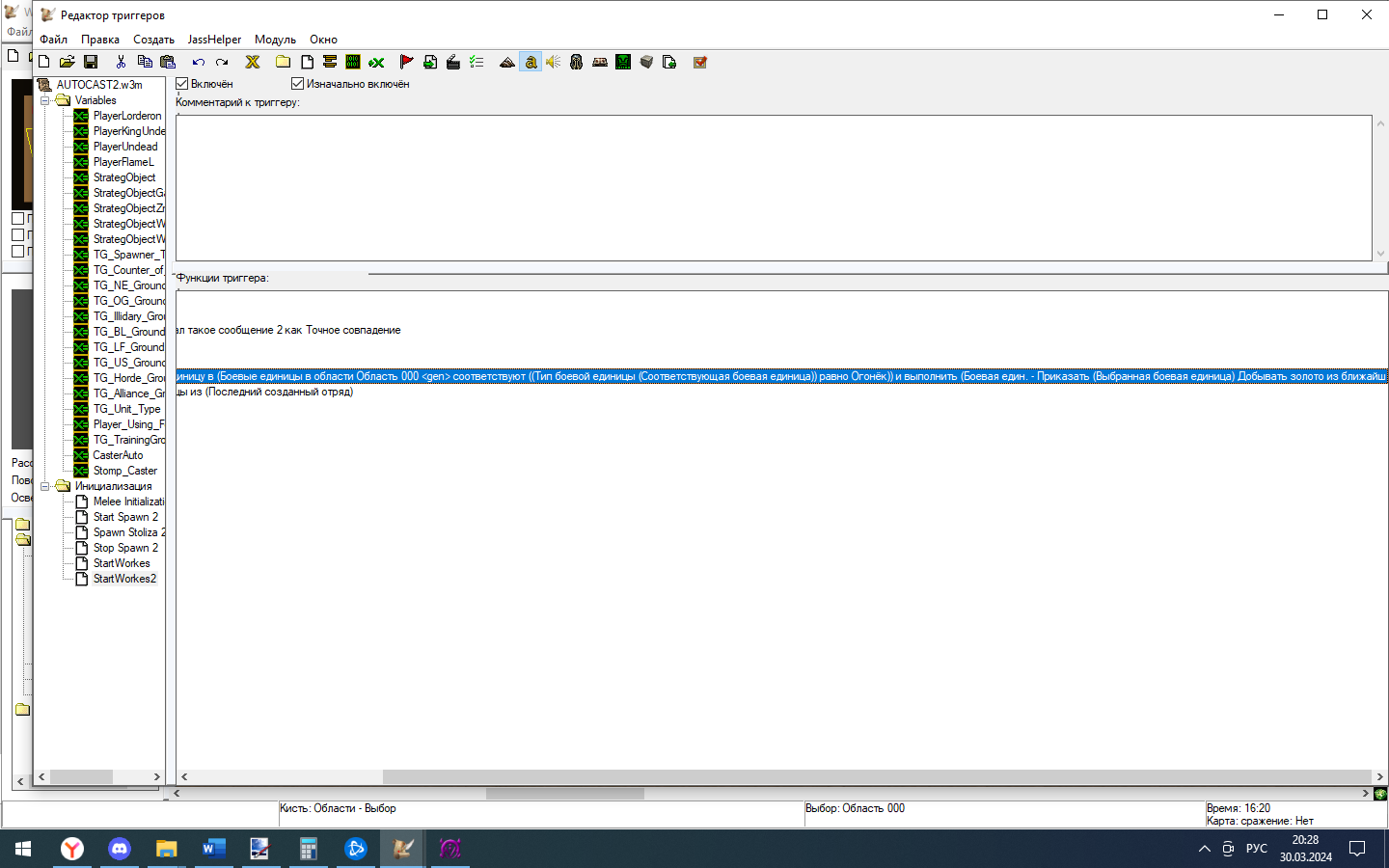
Task: Click the trigger tree scrollbar's right arrow
Action: coord(157,776)
